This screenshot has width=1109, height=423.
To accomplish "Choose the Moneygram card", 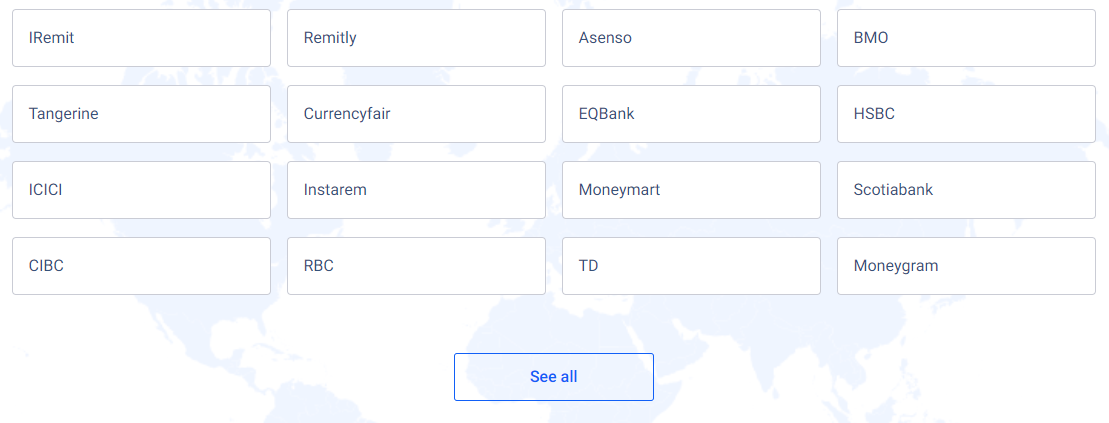I will pos(966,266).
